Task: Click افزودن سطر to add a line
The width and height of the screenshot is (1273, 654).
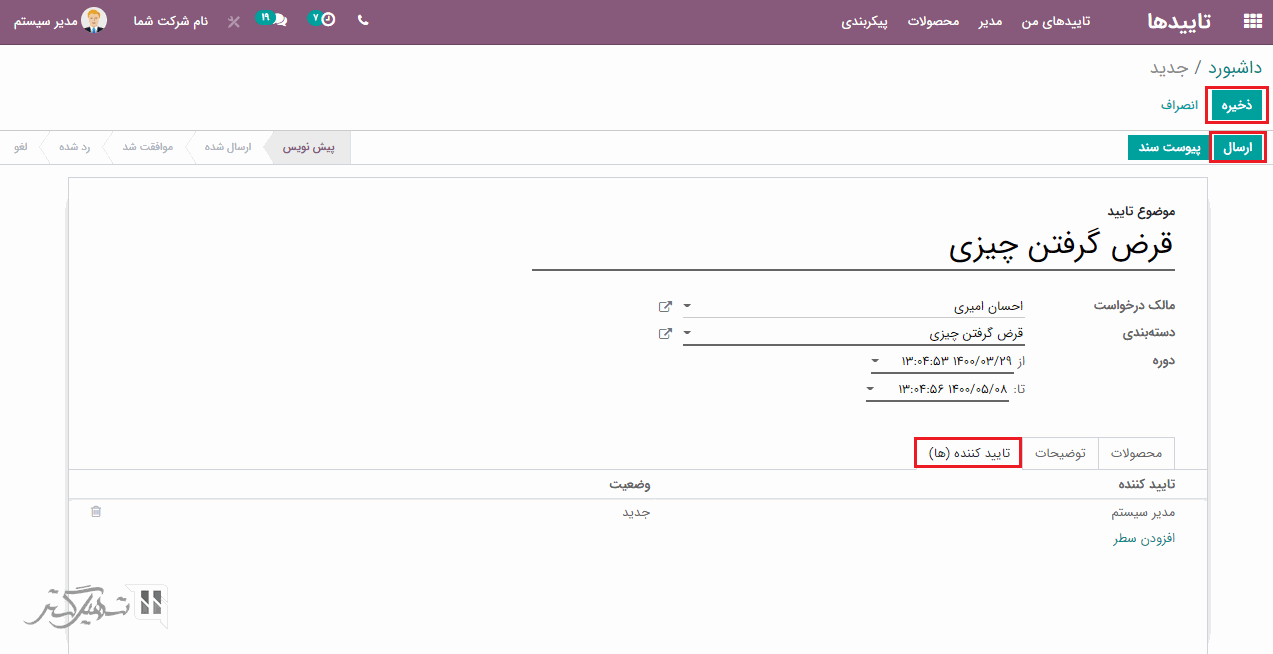Action: coord(1144,538)
